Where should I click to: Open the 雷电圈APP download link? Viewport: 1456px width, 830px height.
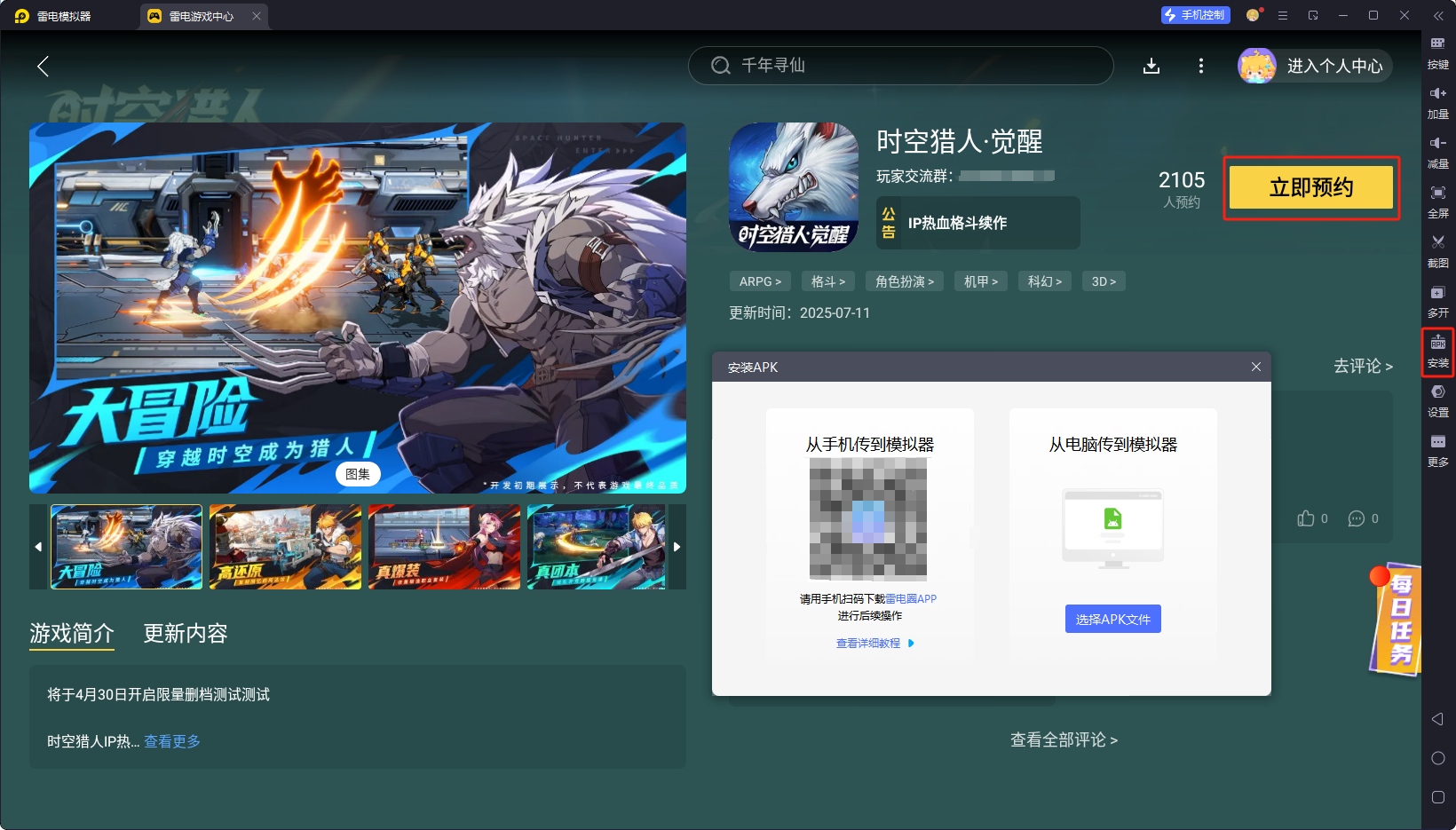[911, 599]
